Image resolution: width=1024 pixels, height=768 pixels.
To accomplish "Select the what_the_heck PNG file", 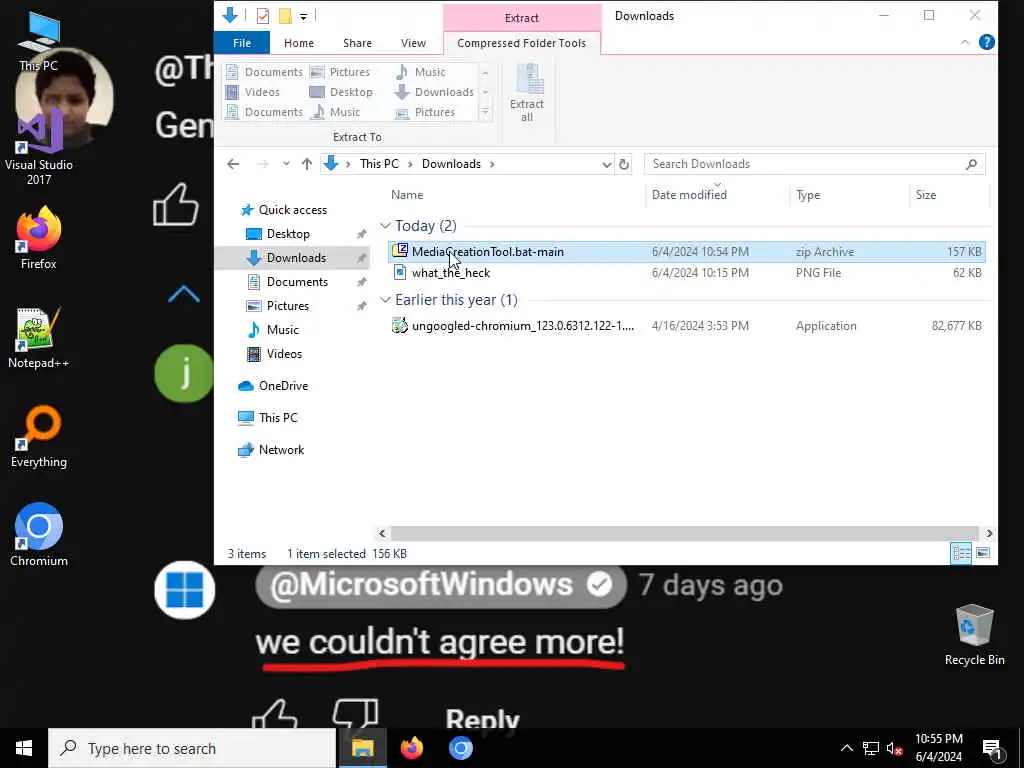I will click(x=686, y=273).
